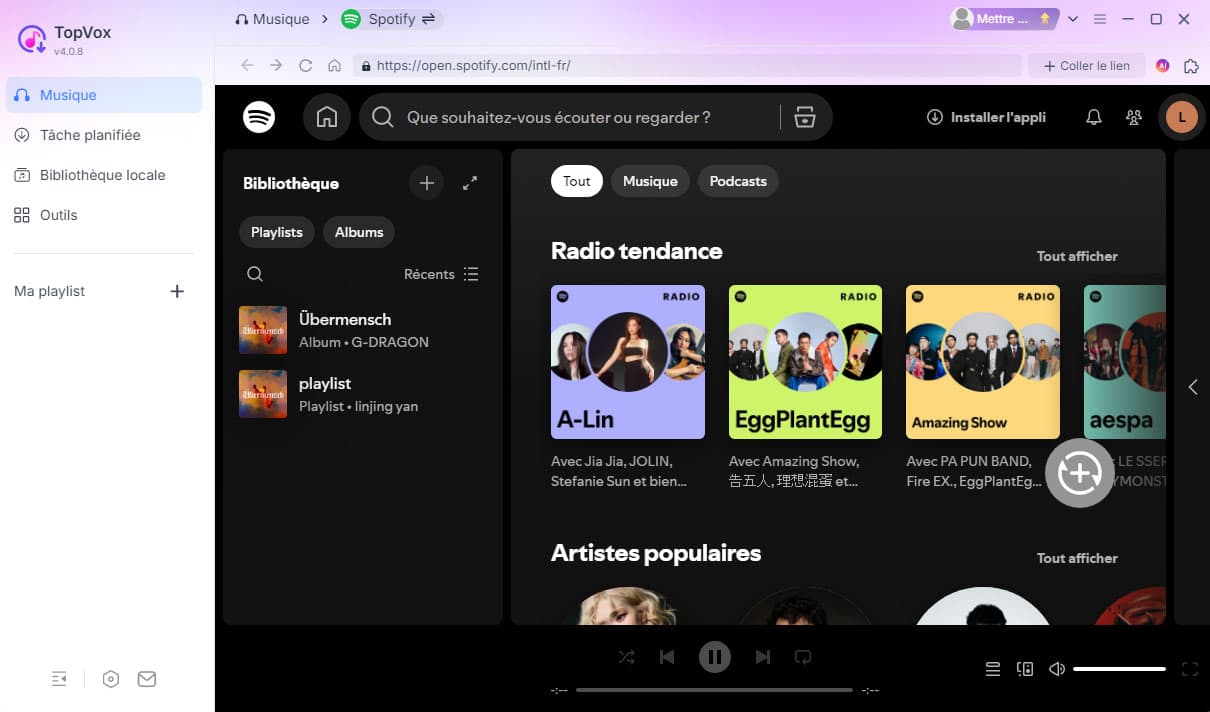This screenshot has width=1210, height=712.
Task: Reload the Spotify page
Action: (306, 66)
